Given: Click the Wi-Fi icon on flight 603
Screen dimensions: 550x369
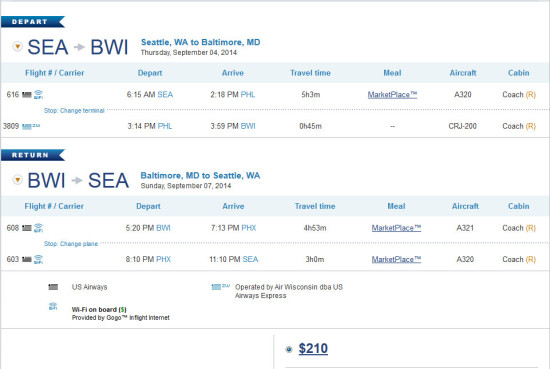Looking at the screenshot, I should click(38, 260).
